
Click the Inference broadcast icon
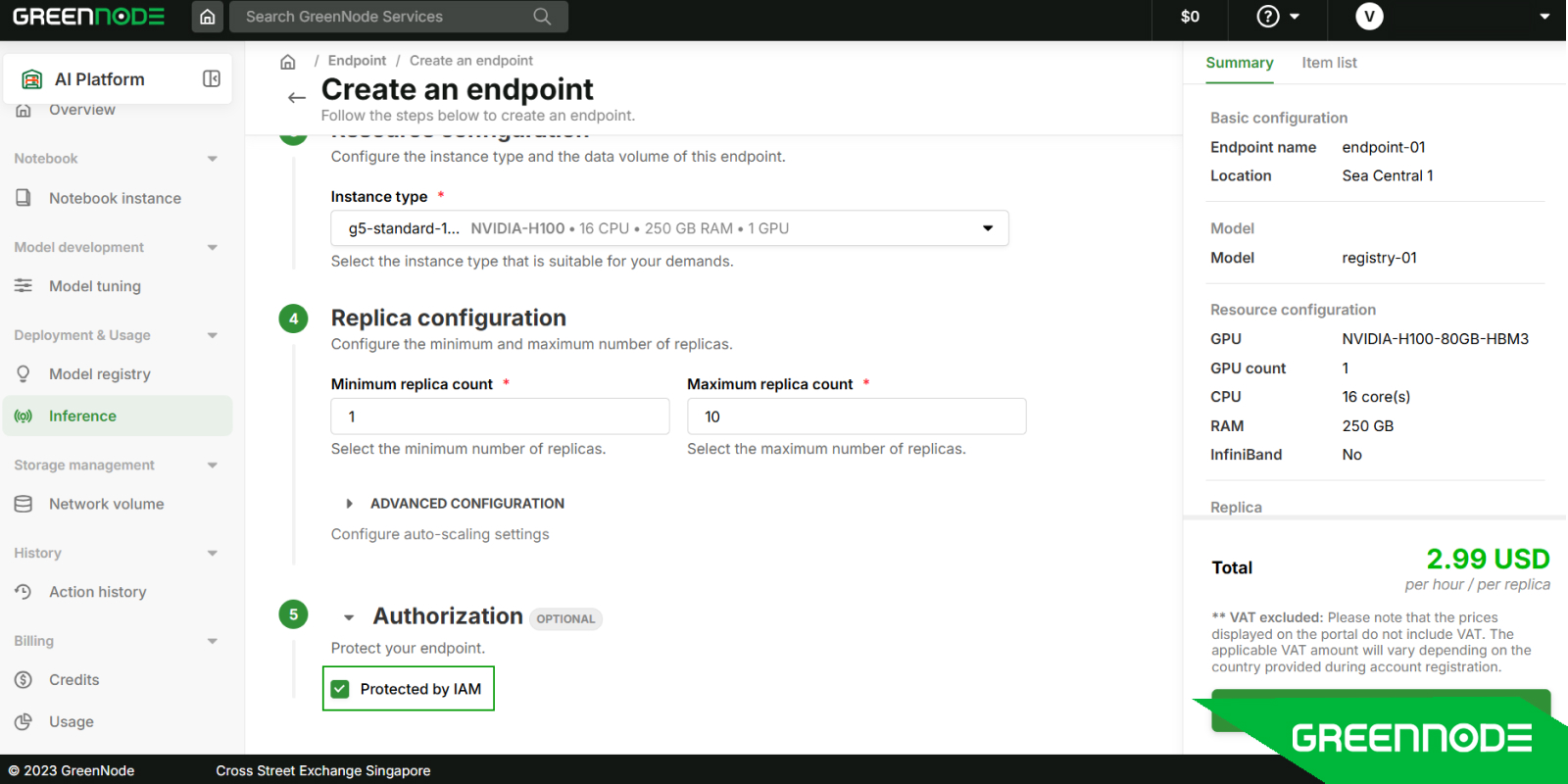coord(24,416)
